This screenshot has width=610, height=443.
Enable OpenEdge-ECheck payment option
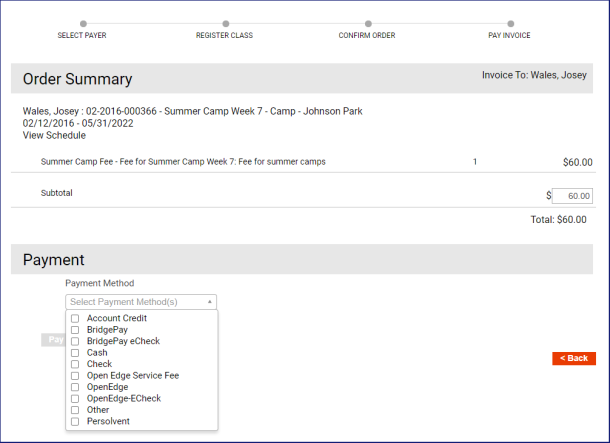click(75, 399)
